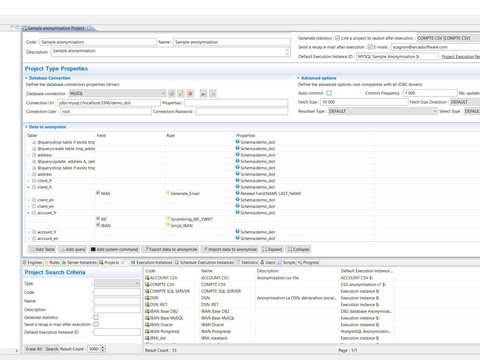Click the minimize view icon beside the editor tab
The height and width of the screenshot is (360, 480).
[x=12, y=27]
